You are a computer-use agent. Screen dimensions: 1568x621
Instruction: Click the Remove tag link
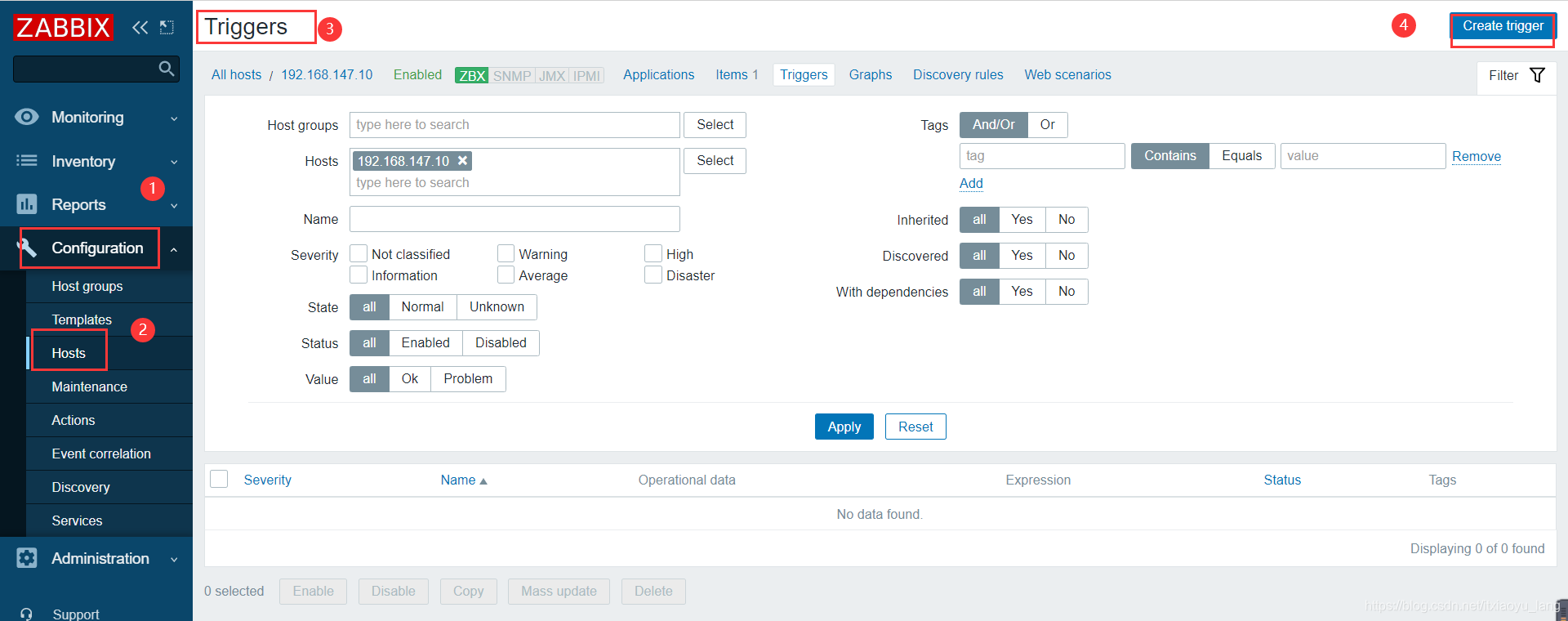1477,156
